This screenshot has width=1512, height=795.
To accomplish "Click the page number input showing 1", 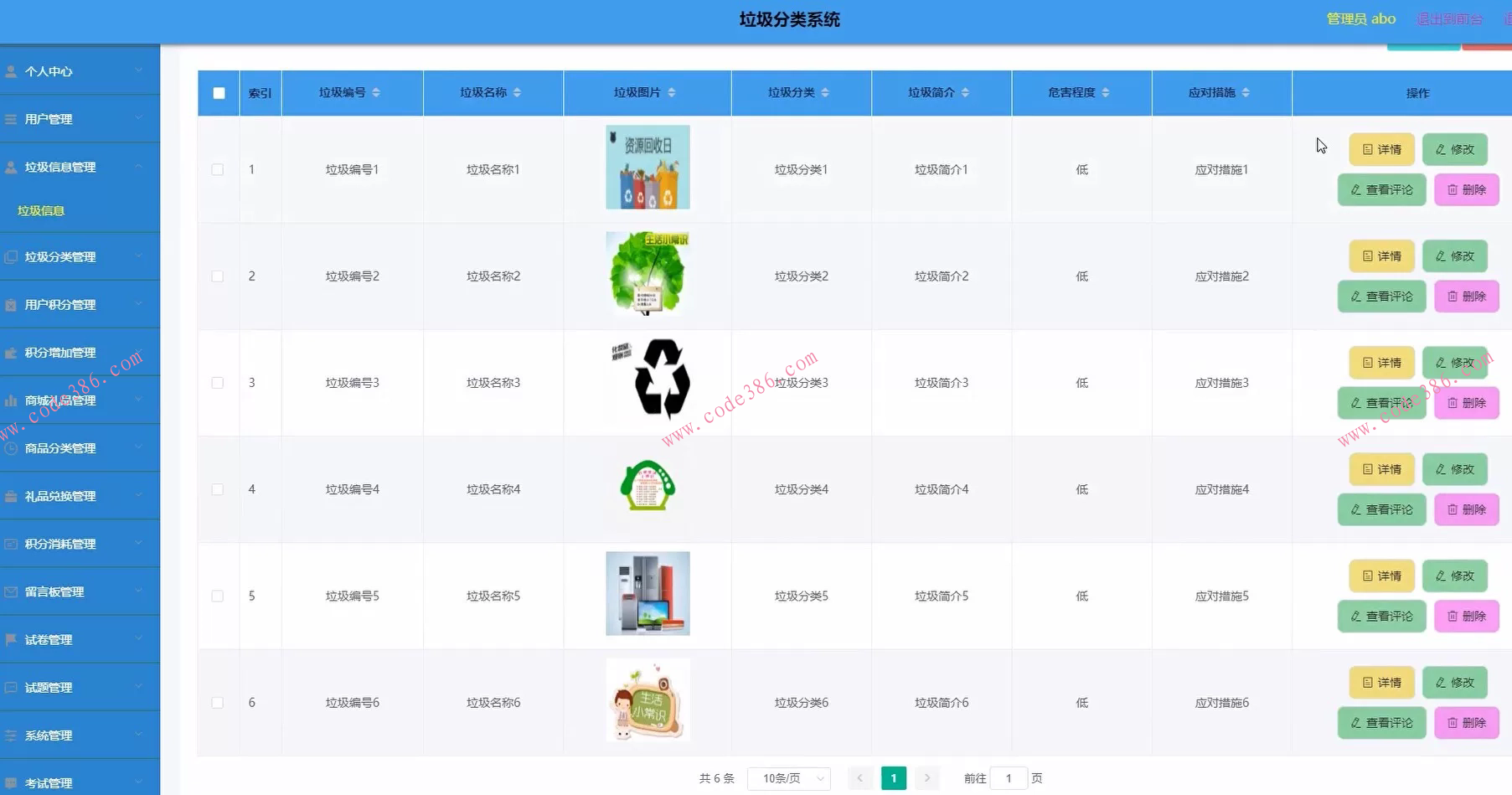I will (1009, 777).
